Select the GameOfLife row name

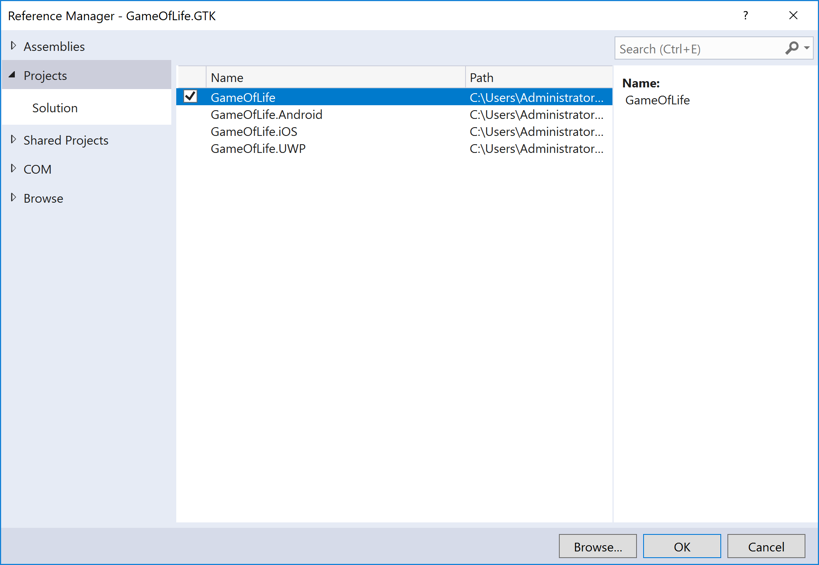tap(243, 97)
